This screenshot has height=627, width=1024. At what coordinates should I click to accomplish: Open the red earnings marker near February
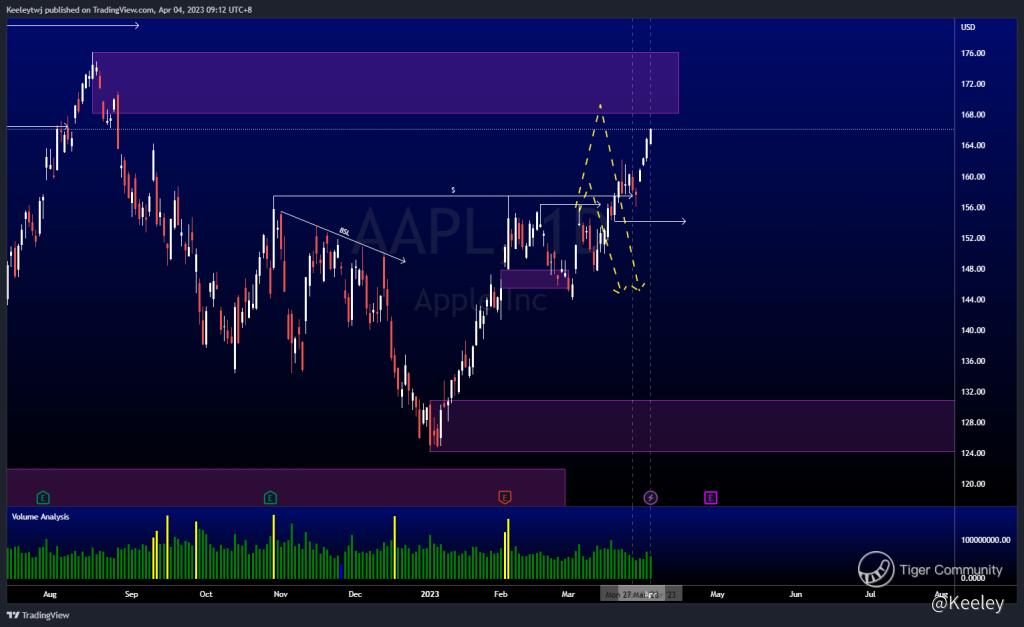(x=504, y=498)
